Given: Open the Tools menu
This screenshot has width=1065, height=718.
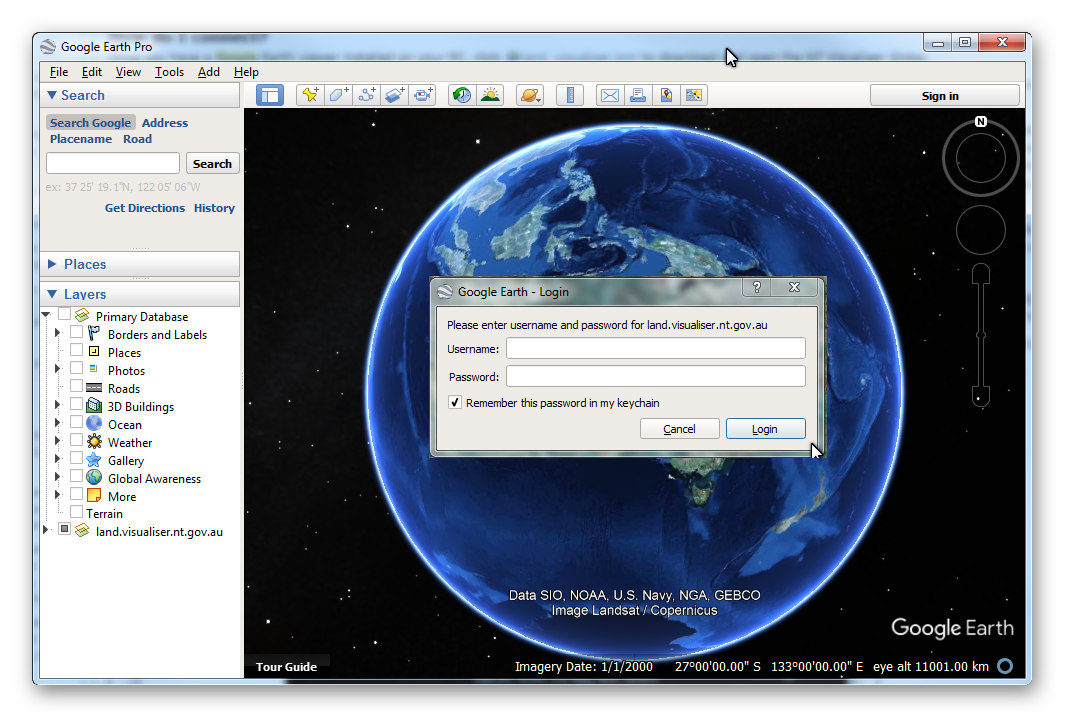Looking at the screenshot, I should pyautogui.click(x=168, y=71).
